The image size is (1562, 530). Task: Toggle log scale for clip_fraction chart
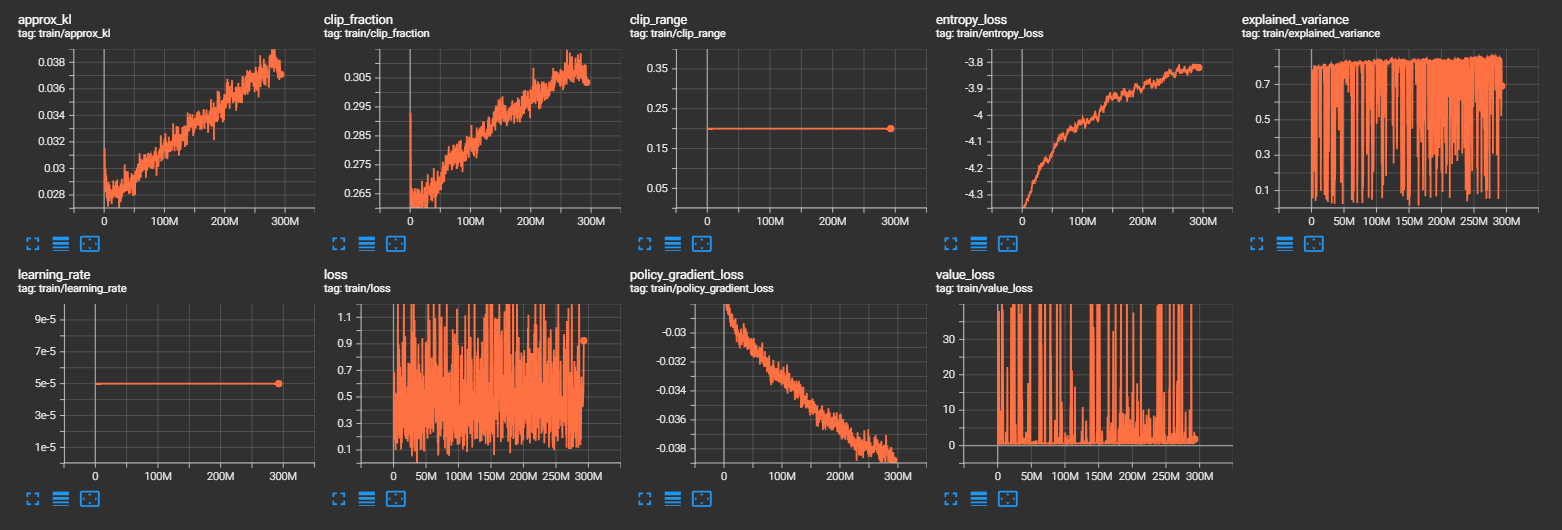(366, 243)
